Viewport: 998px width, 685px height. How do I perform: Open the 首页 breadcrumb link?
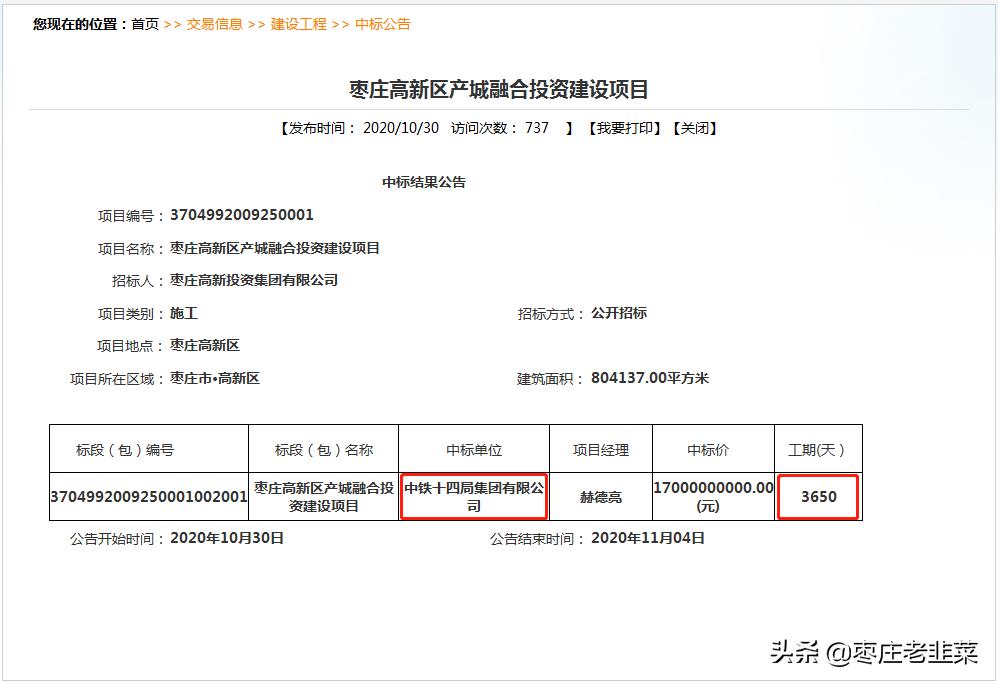click(144, 24)
